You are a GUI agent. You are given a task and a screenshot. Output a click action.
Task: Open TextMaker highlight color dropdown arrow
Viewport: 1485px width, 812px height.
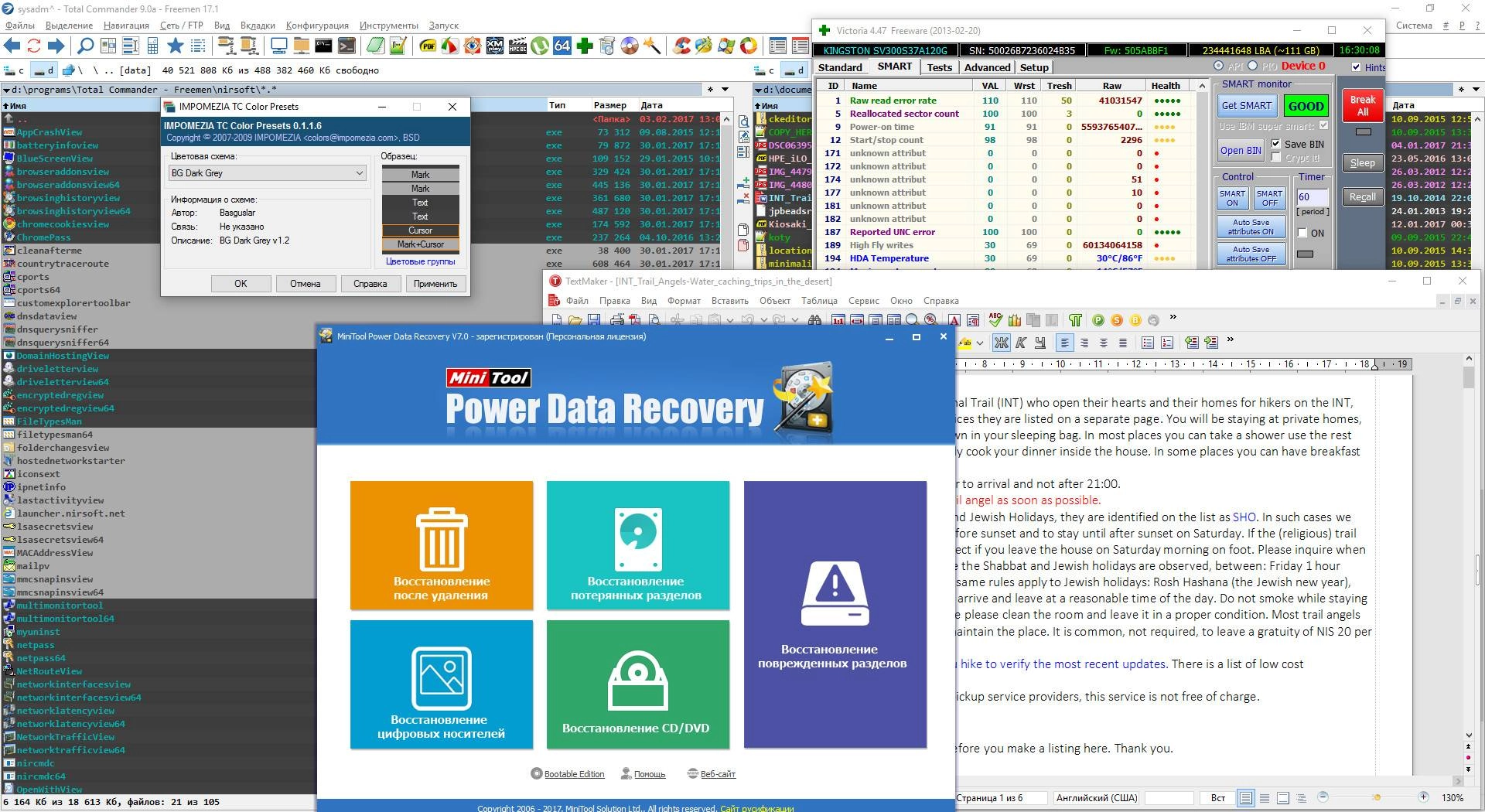(980, 343)
